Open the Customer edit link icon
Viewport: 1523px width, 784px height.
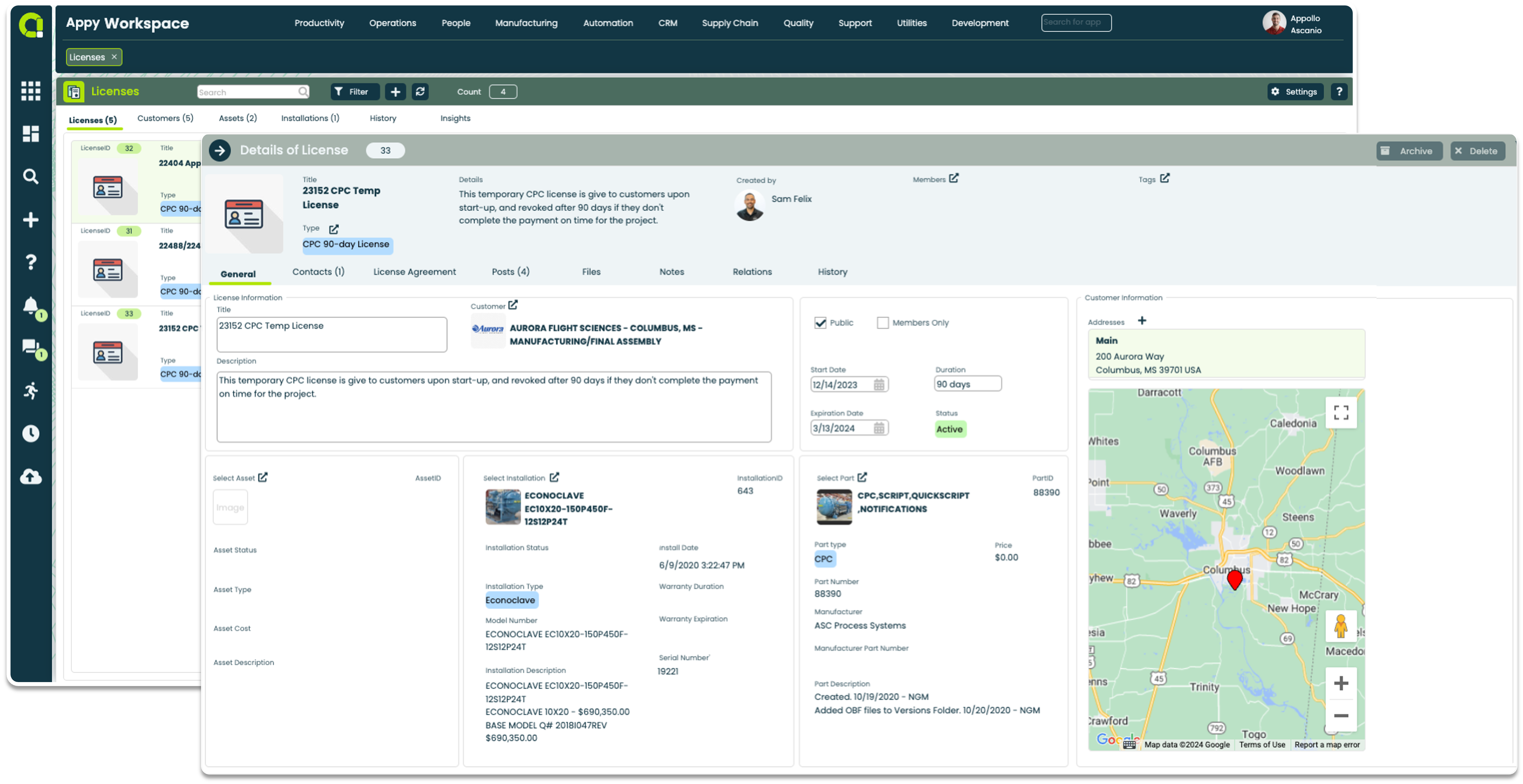(x=513, y=305)
